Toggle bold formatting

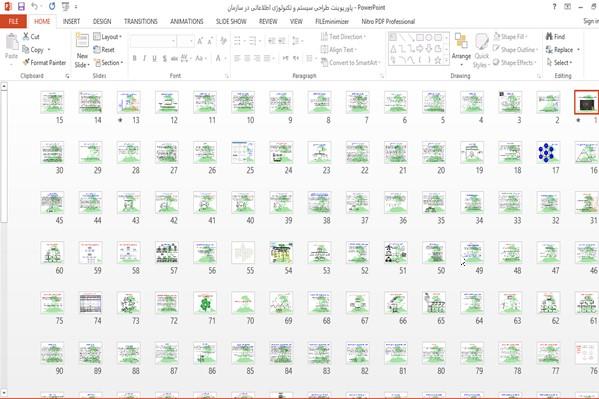(x=134, y=58)
